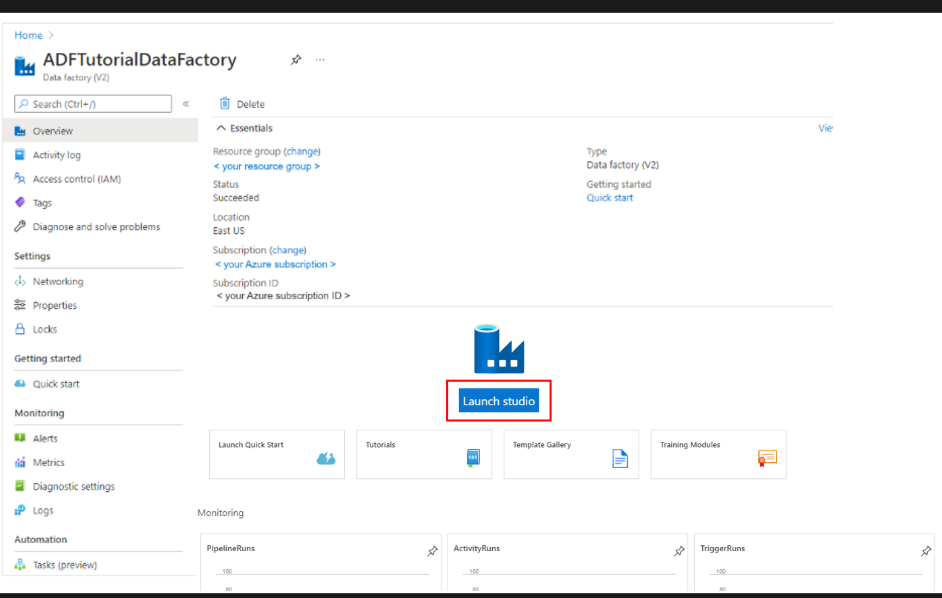Screen dimensions: 942x598
Task: Open the Launch Quick Start tile
Action: (x=276, y=454)
